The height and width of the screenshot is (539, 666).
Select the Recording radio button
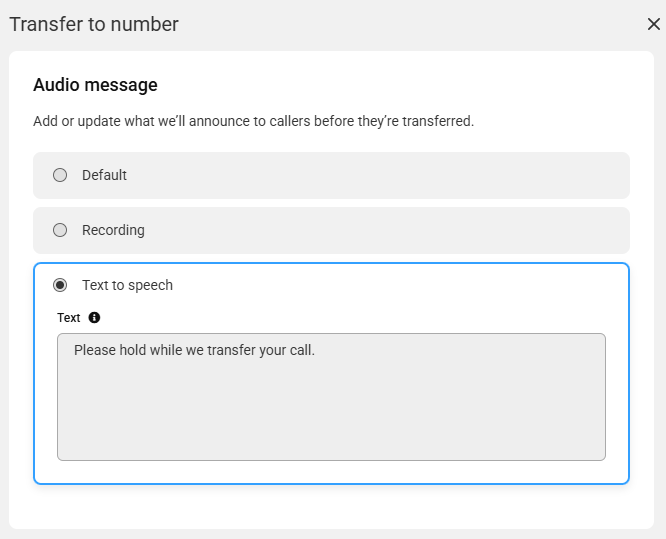pyautogui.click(x=60, y=230)
